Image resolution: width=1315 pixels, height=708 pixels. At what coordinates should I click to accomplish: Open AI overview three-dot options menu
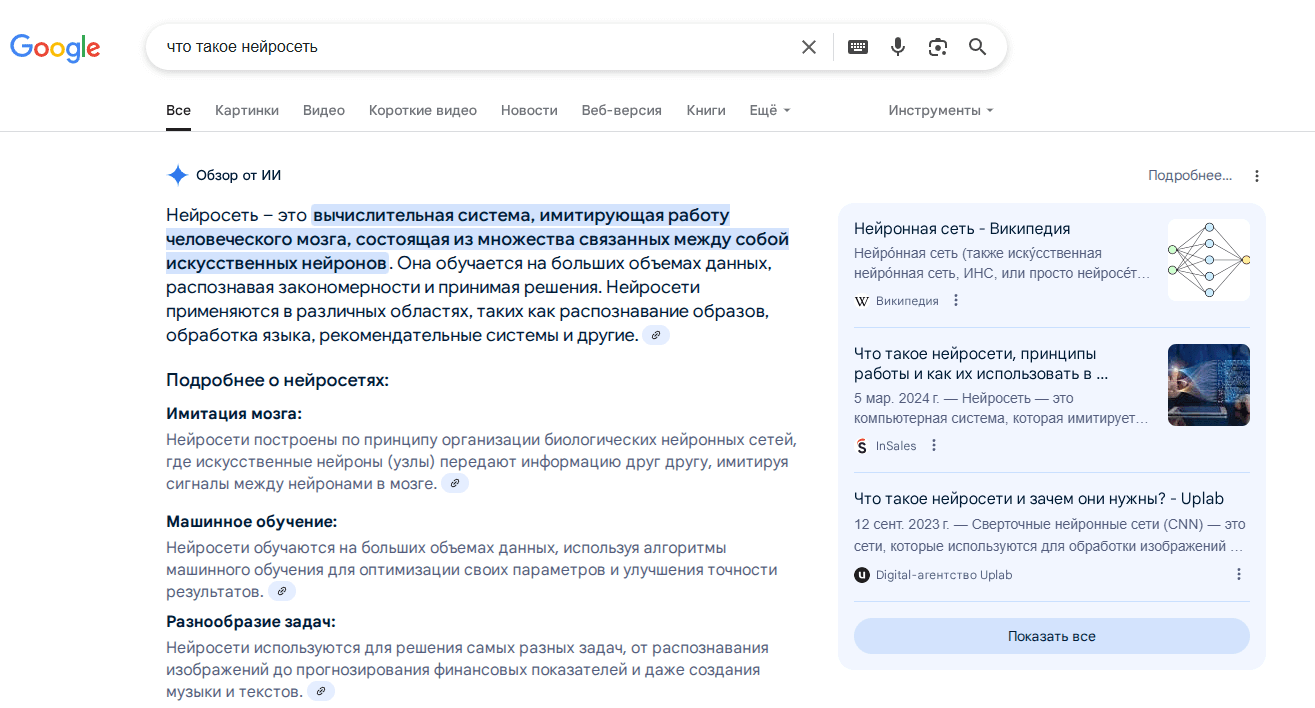point(1257,176)
